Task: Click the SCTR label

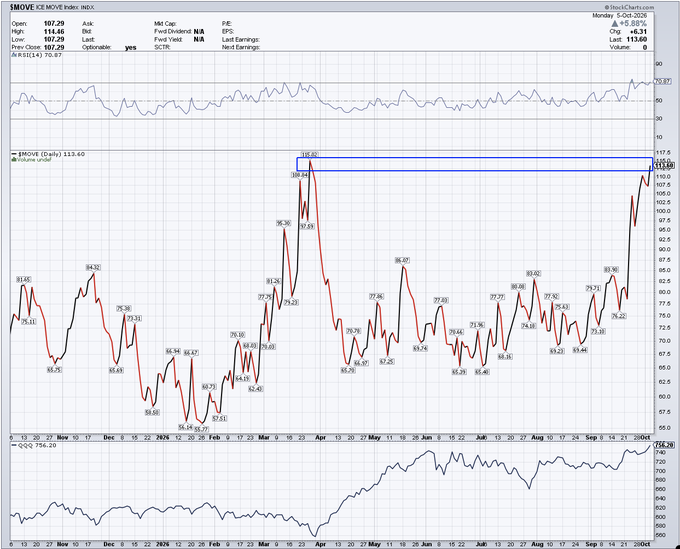Action: [162, 47]
